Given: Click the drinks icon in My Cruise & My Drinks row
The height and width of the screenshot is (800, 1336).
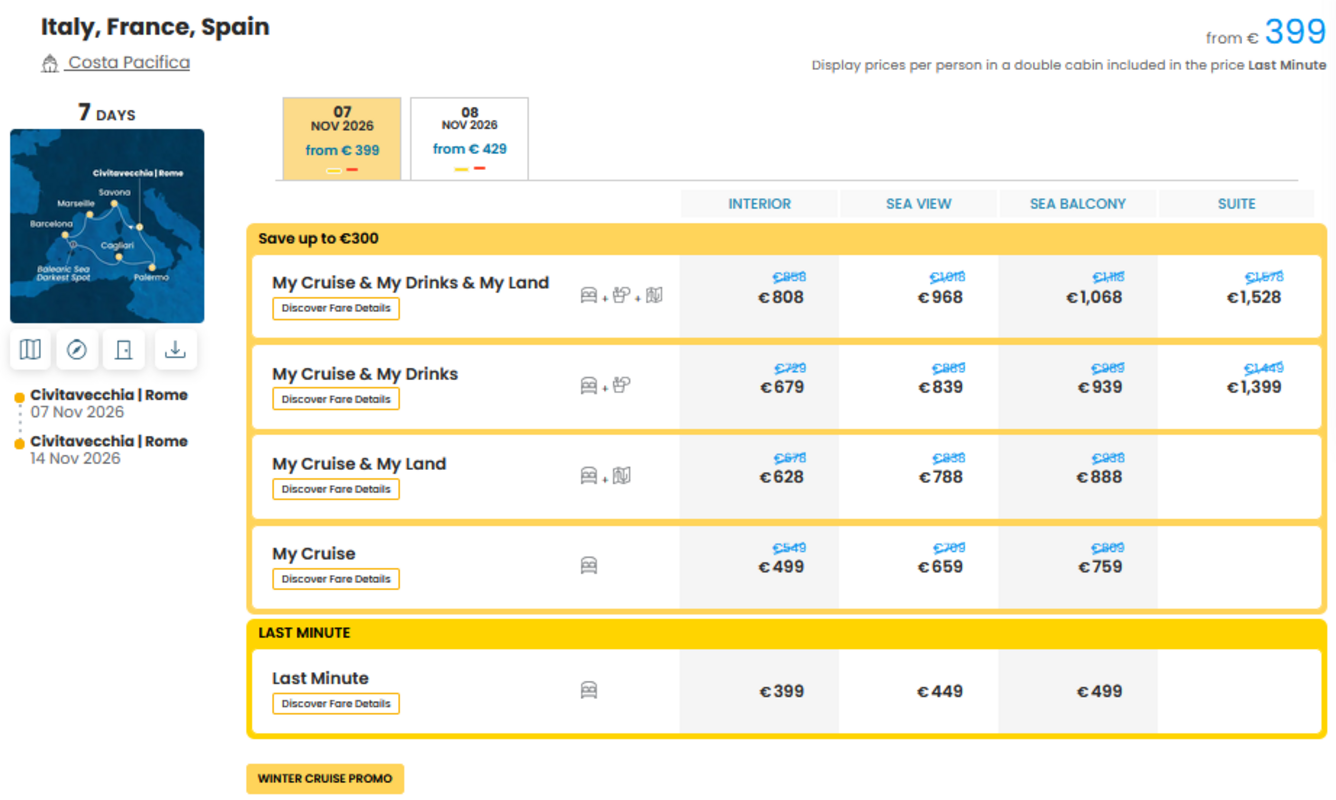Looking at the screenshot, I should tap(622, 385).
